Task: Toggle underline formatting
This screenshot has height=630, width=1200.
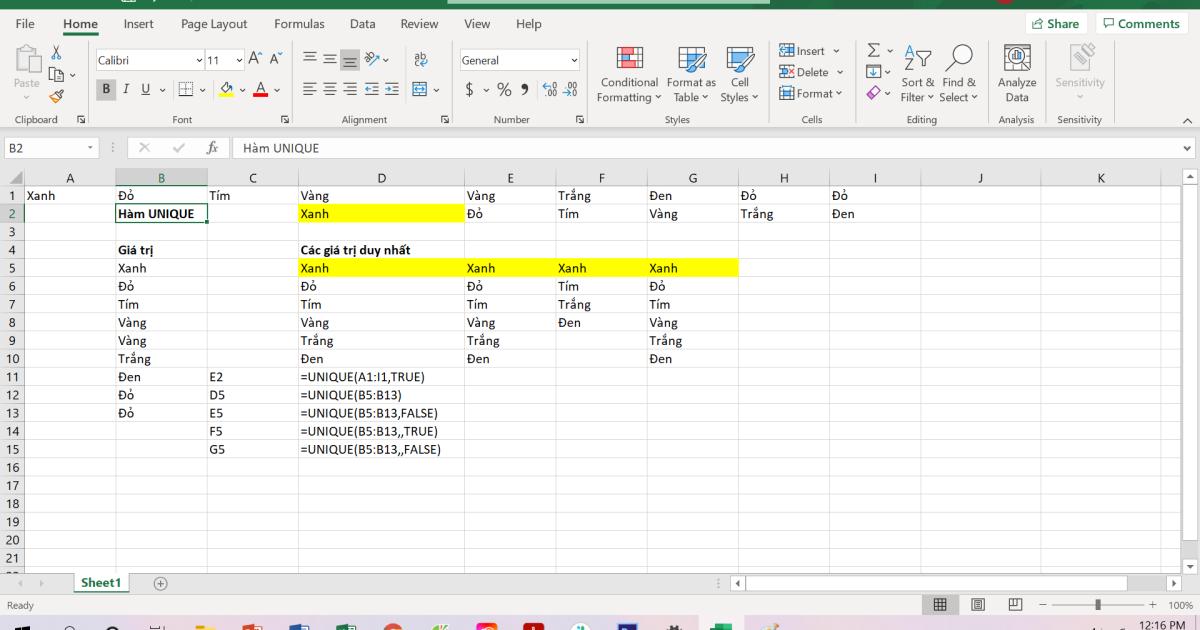Action: click(143, 89)
